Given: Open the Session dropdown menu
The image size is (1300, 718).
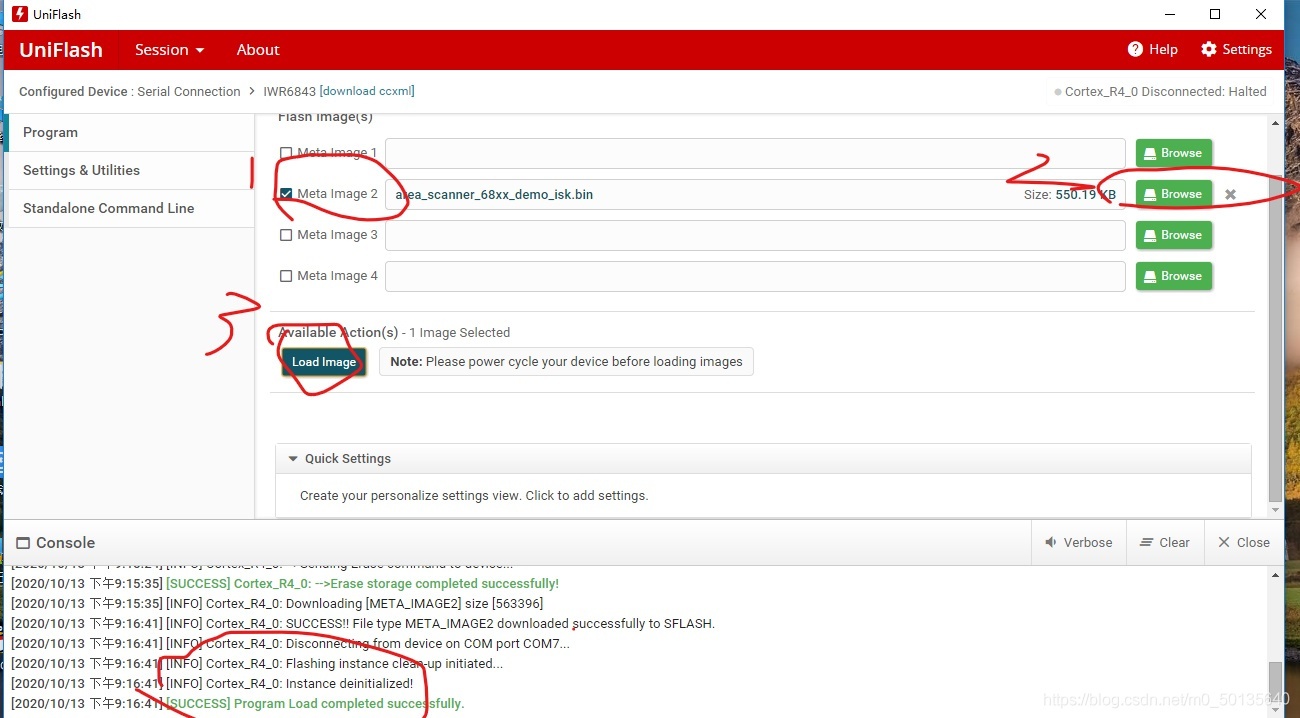Looking at the screenshot, I should [169, 50].
